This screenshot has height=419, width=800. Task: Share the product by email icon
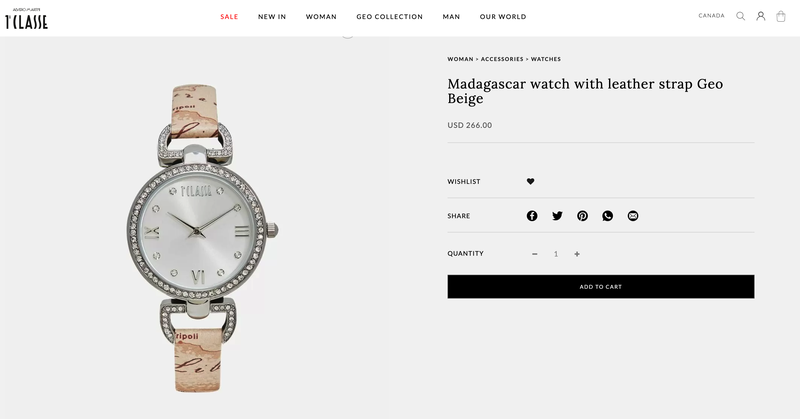[x=633, y=216]
